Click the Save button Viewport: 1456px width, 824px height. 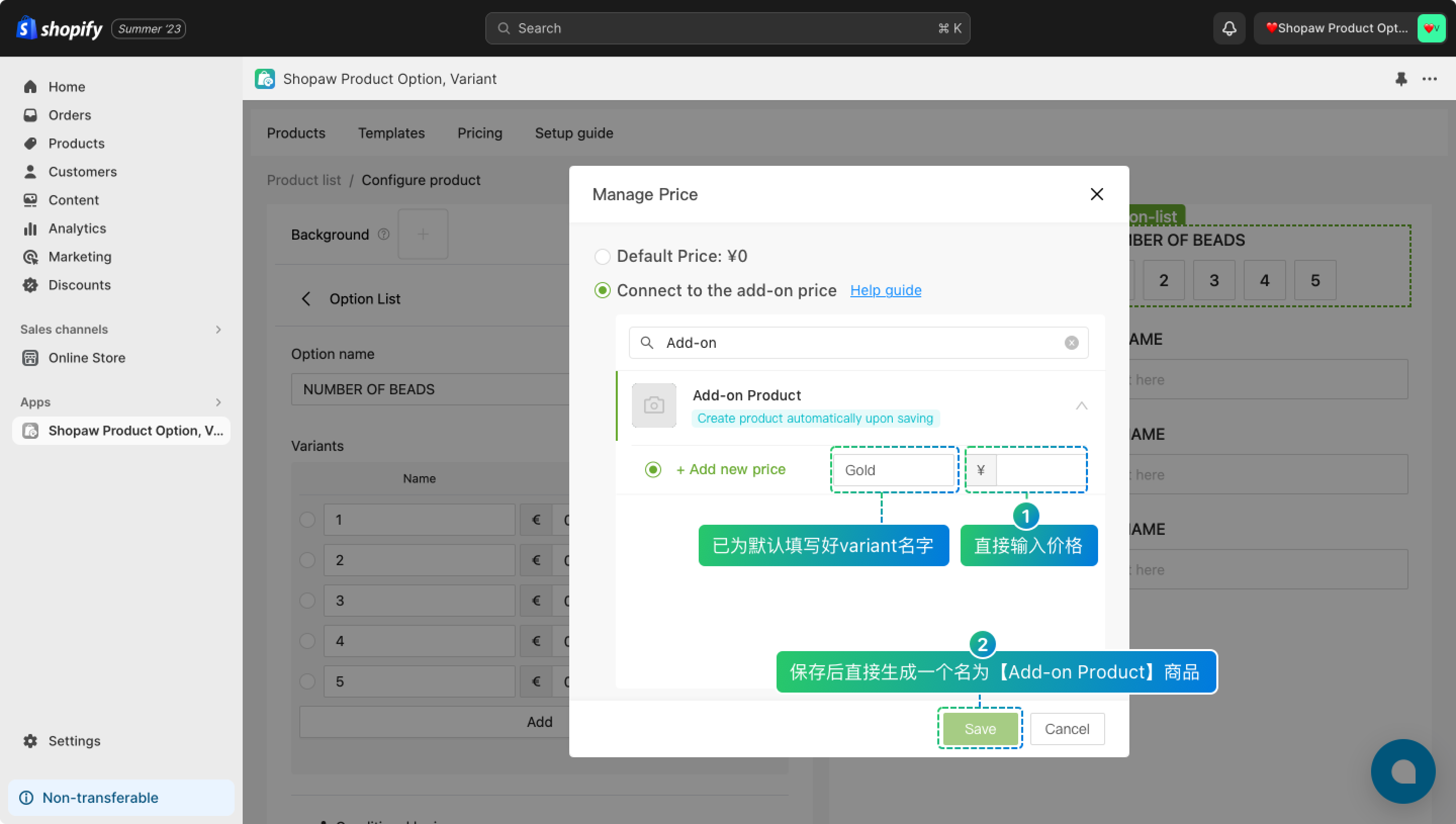[x=980, y=729]
